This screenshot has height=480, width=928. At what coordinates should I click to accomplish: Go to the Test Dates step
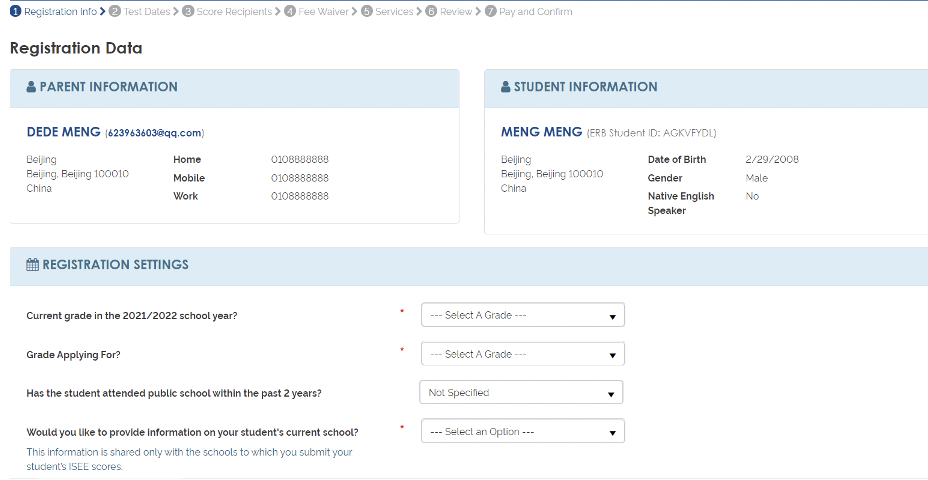coord(147,12)
